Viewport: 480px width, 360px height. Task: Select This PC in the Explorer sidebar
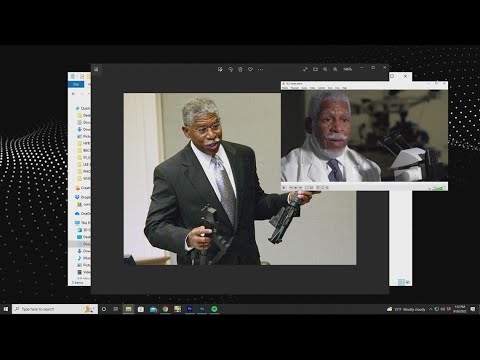pos(83,223)
